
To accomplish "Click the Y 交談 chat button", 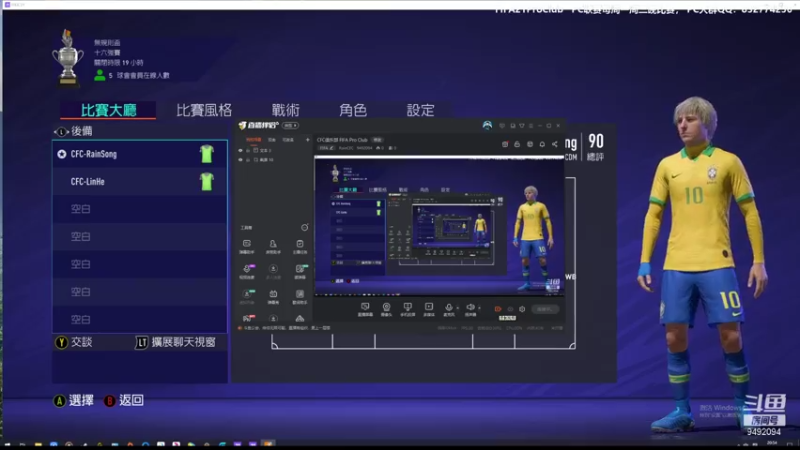I will (x=74, y=342).
